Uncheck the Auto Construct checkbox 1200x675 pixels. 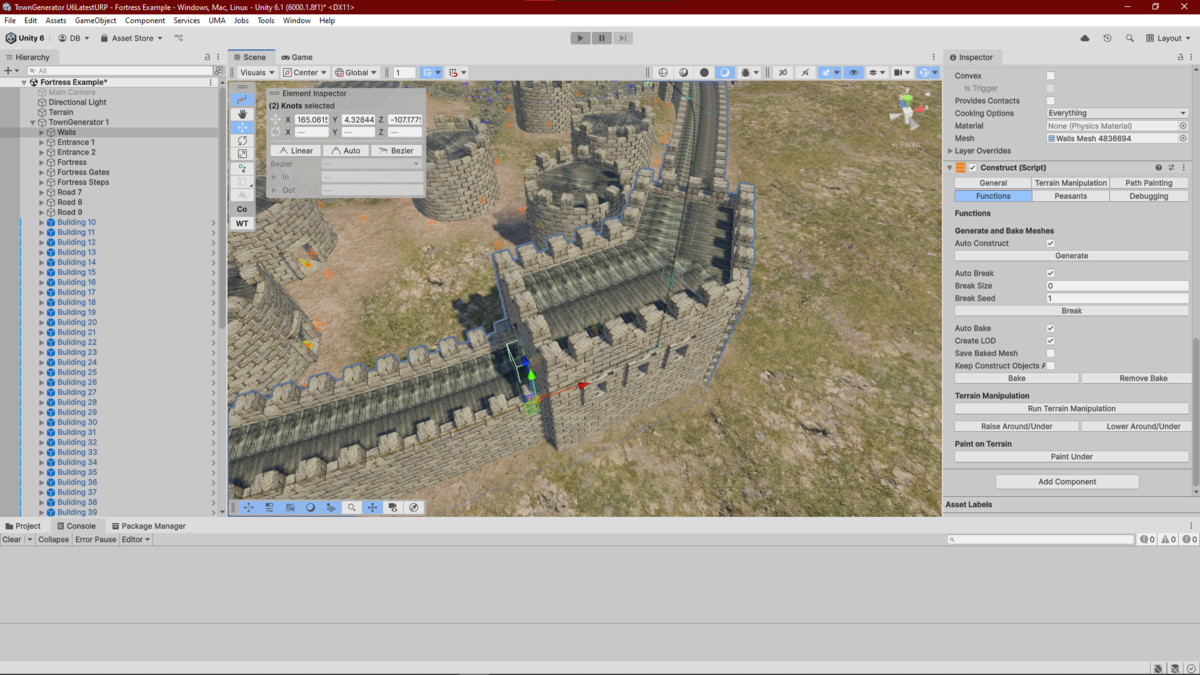1050,243
